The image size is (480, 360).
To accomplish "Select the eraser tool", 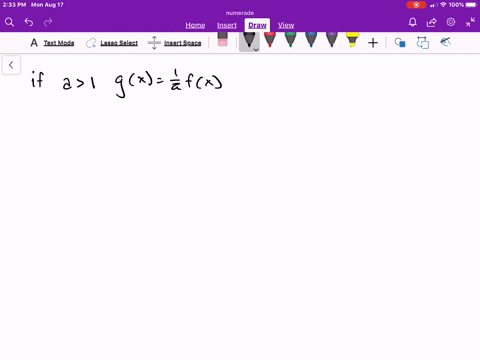I will coord(222,39).
